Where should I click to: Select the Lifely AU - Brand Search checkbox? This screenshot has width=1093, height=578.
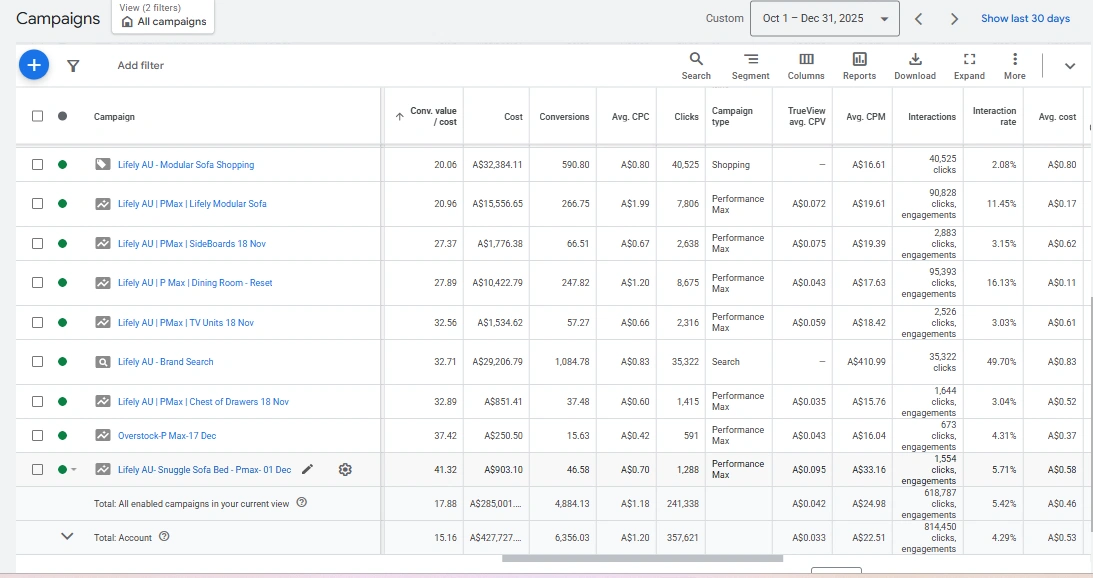tap(38, 362)
